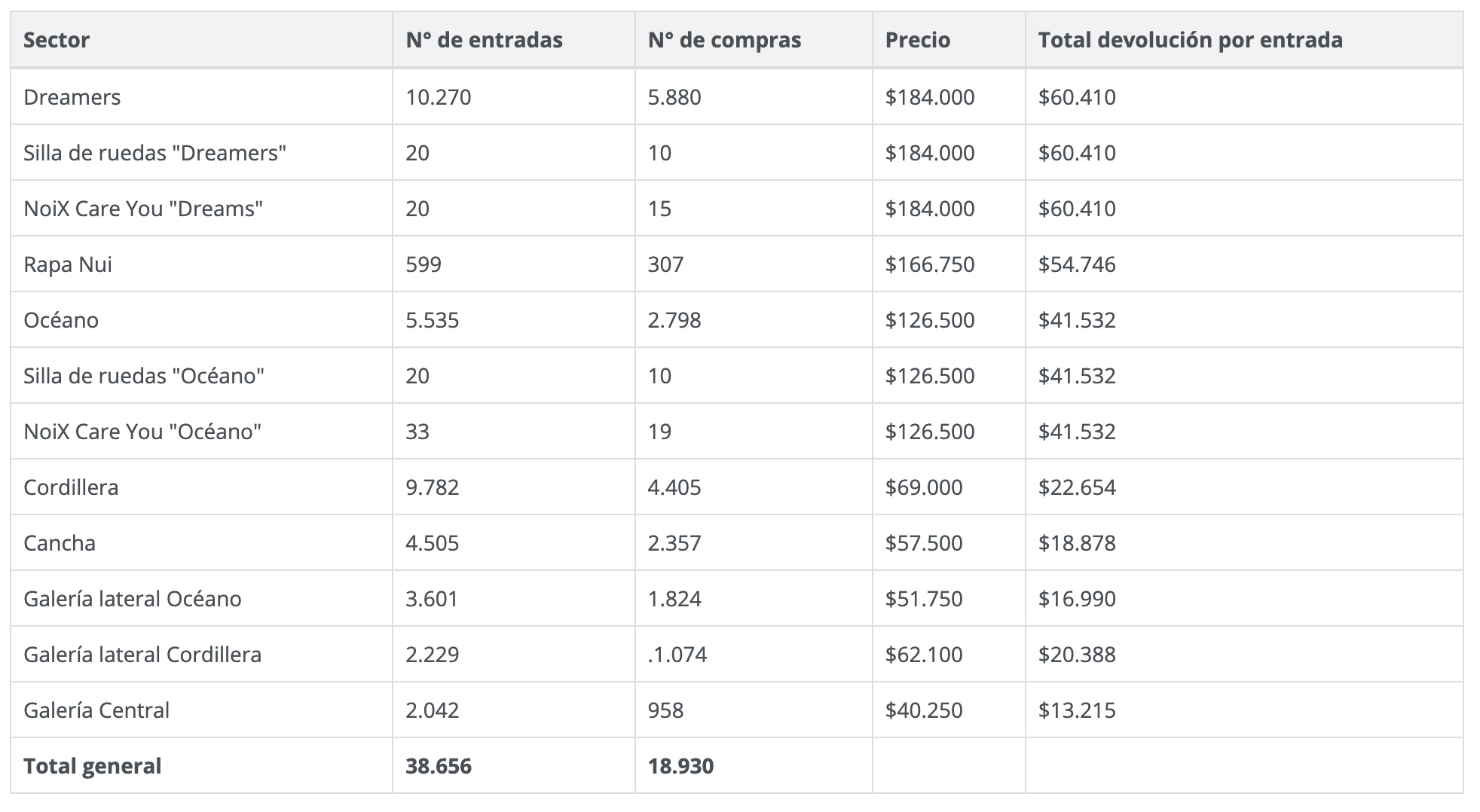The width and height of the screenshot is (1480, 812).
Task: Select the Dreamers sector cell
Action: (x=72, y=97)
